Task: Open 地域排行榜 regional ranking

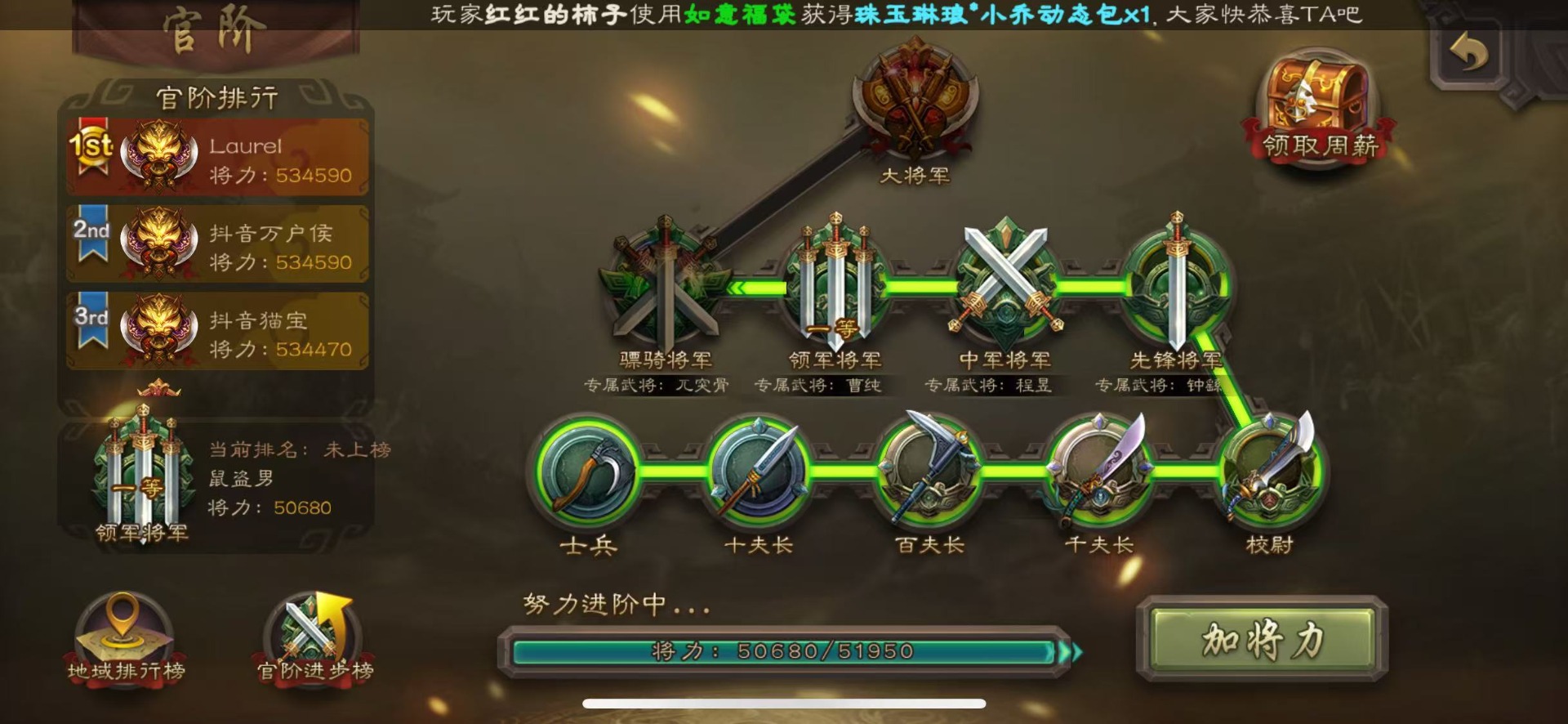Action: (125, 639)
